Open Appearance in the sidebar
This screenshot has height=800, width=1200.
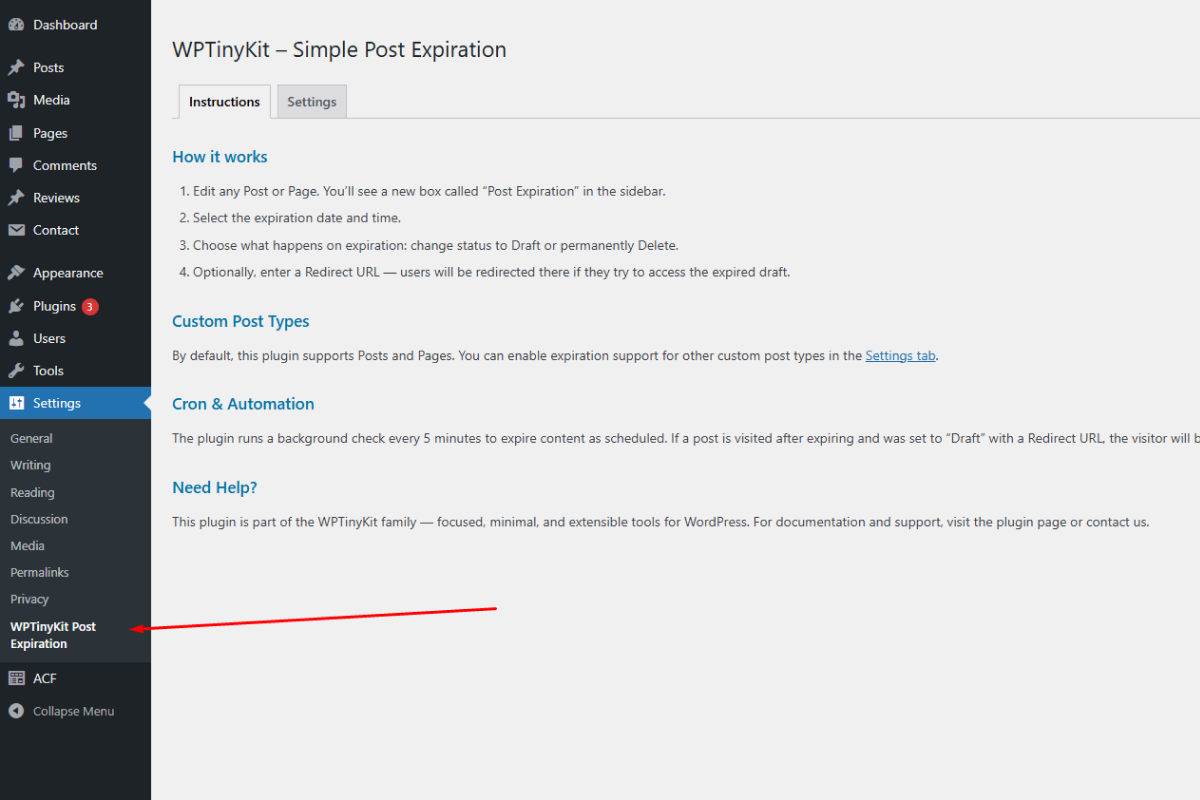[68, 273]
